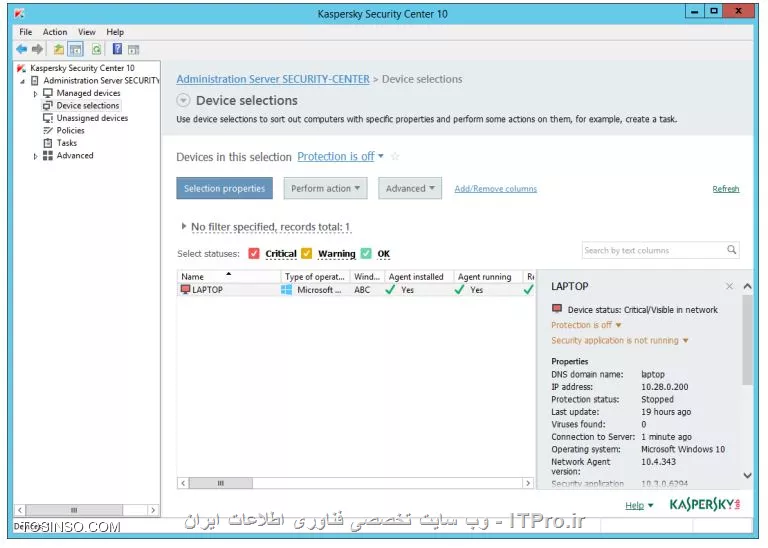Viewport: 768px width, 548px height.
Task: Click the red device status icon in the details panel
Action: tap(556, 309)
